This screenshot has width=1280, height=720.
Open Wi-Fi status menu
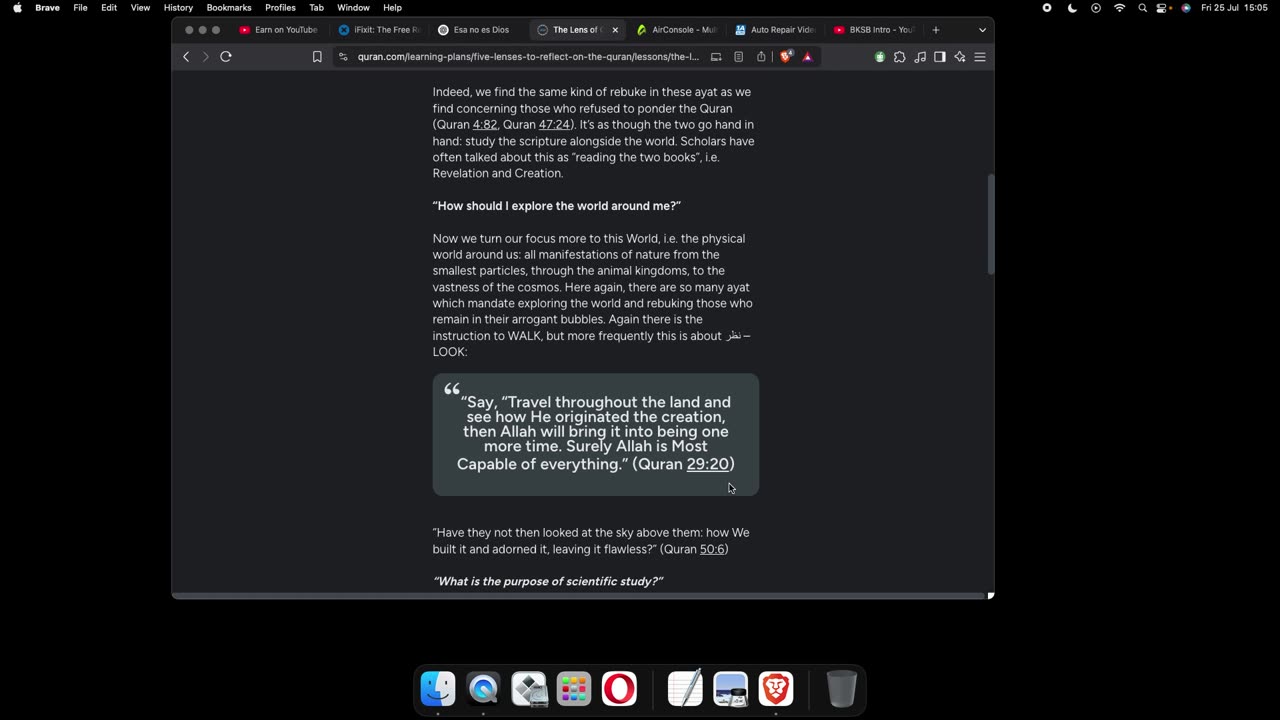pos(1119,8)
